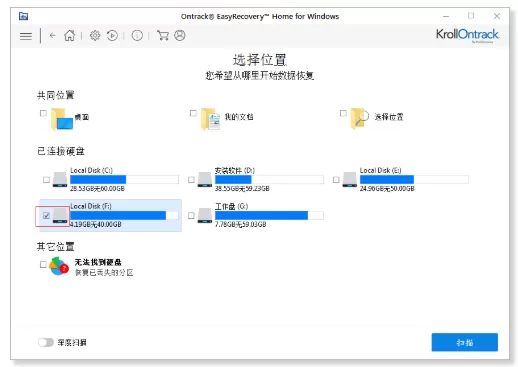The height and width of the screenshot is (367, 518).
Task: Click the KrollOntrack logo
Action: click(467, 35)
